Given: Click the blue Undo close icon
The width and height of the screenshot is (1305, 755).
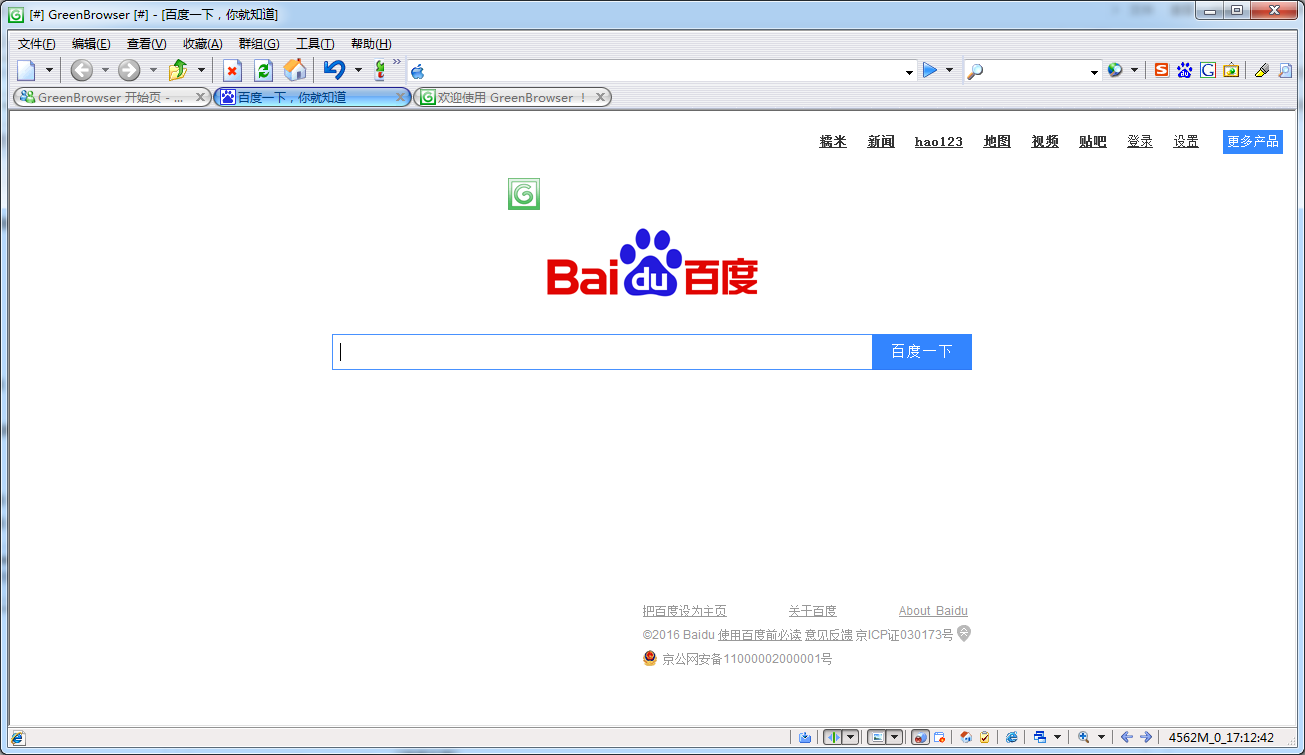Looking at the screenshot, I should coord(334,70).
